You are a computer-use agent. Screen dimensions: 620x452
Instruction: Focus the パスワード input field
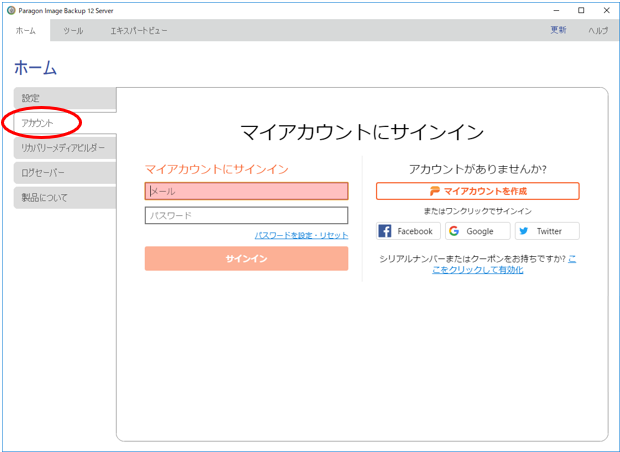pyautogui.click(x=246, y=216)
